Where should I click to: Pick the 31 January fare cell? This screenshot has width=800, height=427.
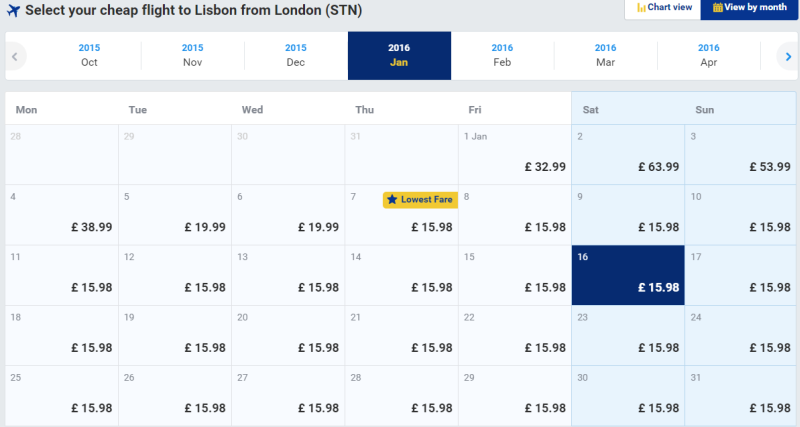tap(741, 396)
